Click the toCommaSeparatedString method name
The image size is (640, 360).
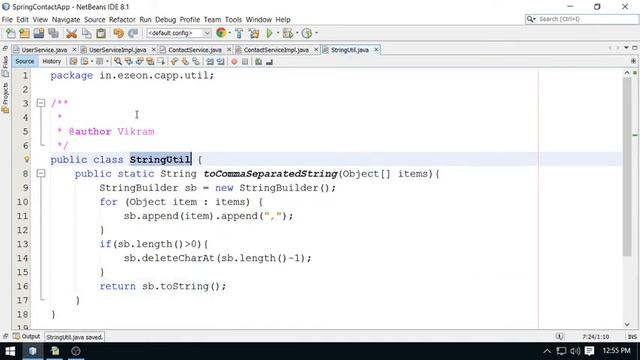pyautogui.click(x=271, y=174)
